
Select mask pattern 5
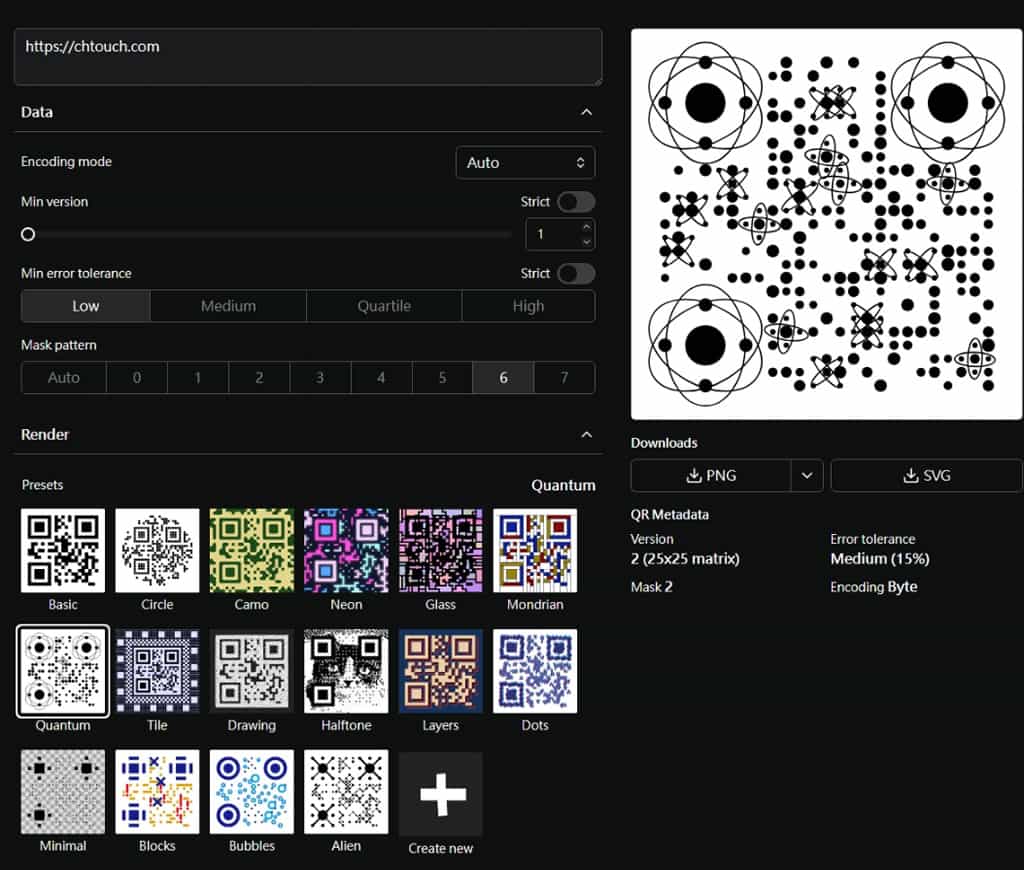pyautogui.click(x=442, y=378)
